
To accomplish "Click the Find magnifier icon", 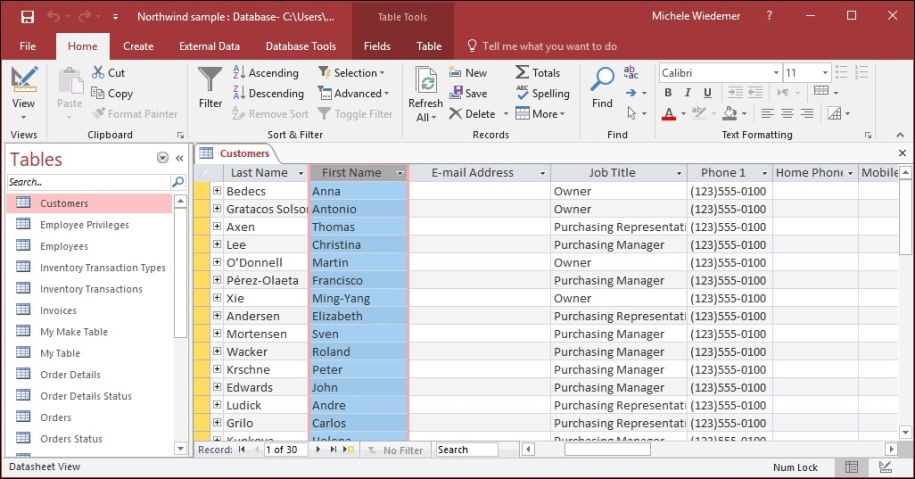I will coord(602,79).
